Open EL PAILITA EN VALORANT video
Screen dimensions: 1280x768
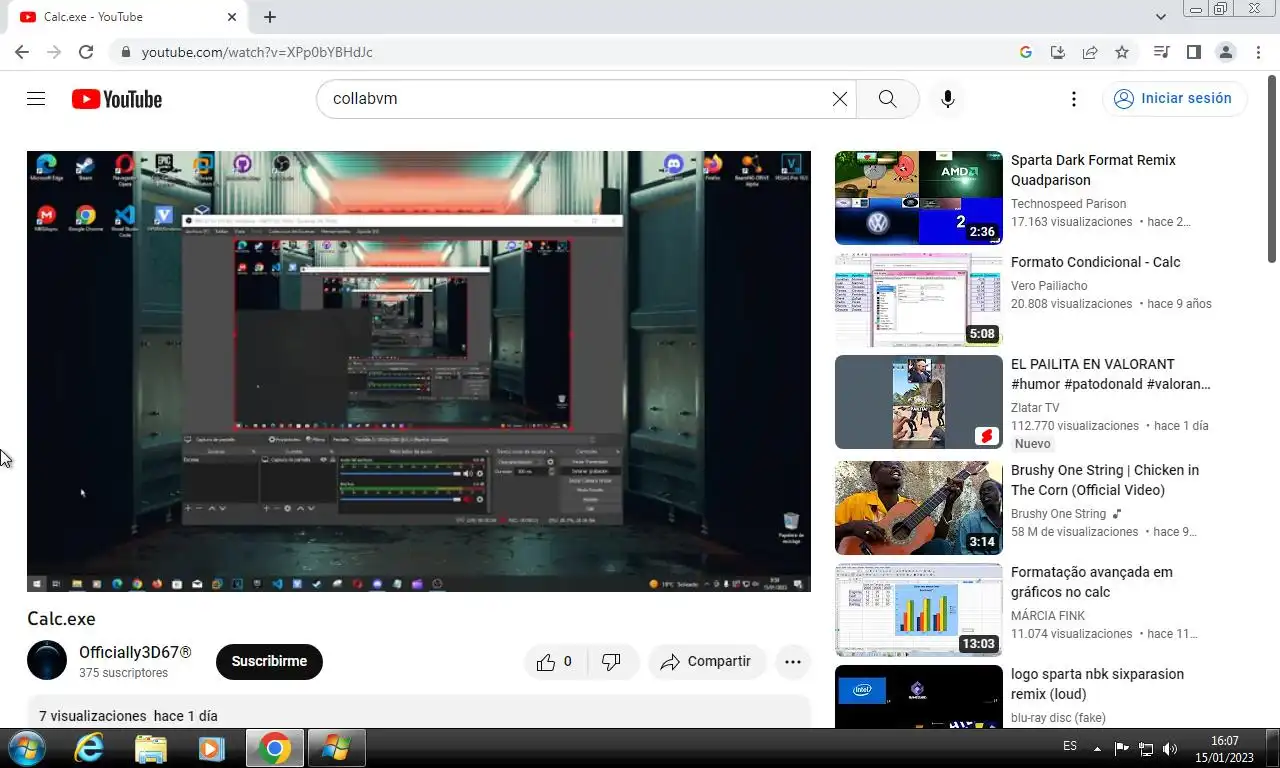pos(1110,374)
